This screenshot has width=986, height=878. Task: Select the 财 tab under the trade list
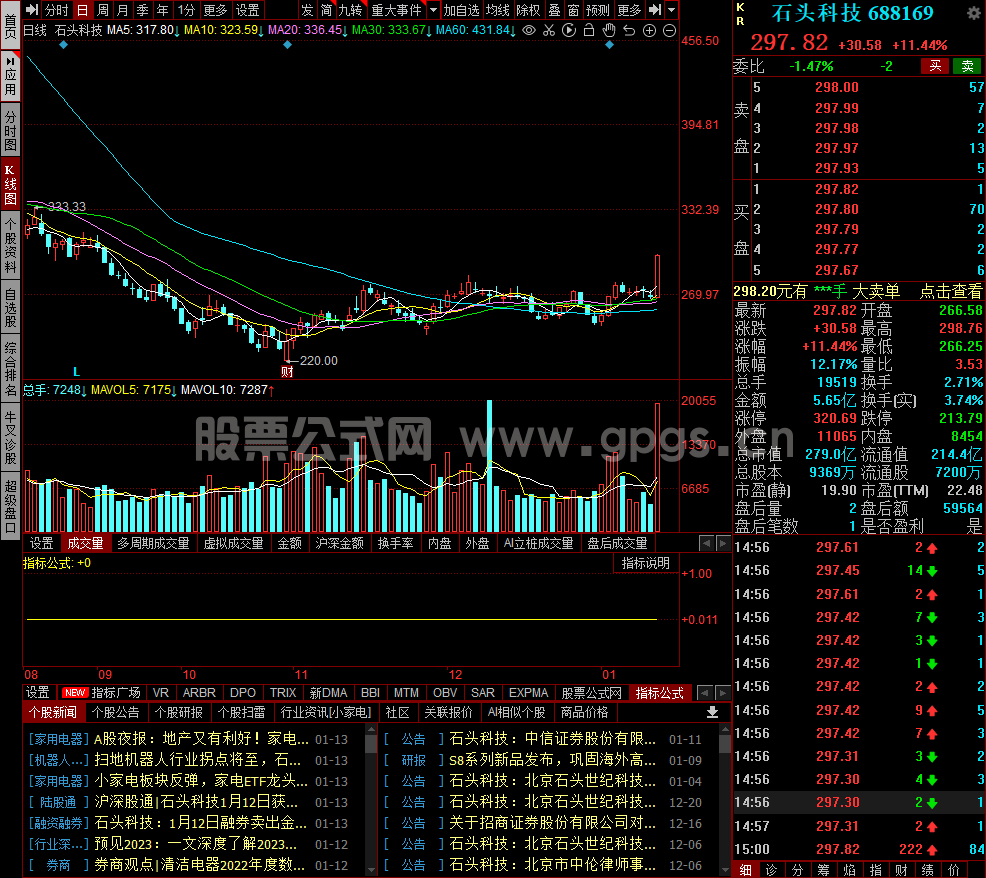902,870
